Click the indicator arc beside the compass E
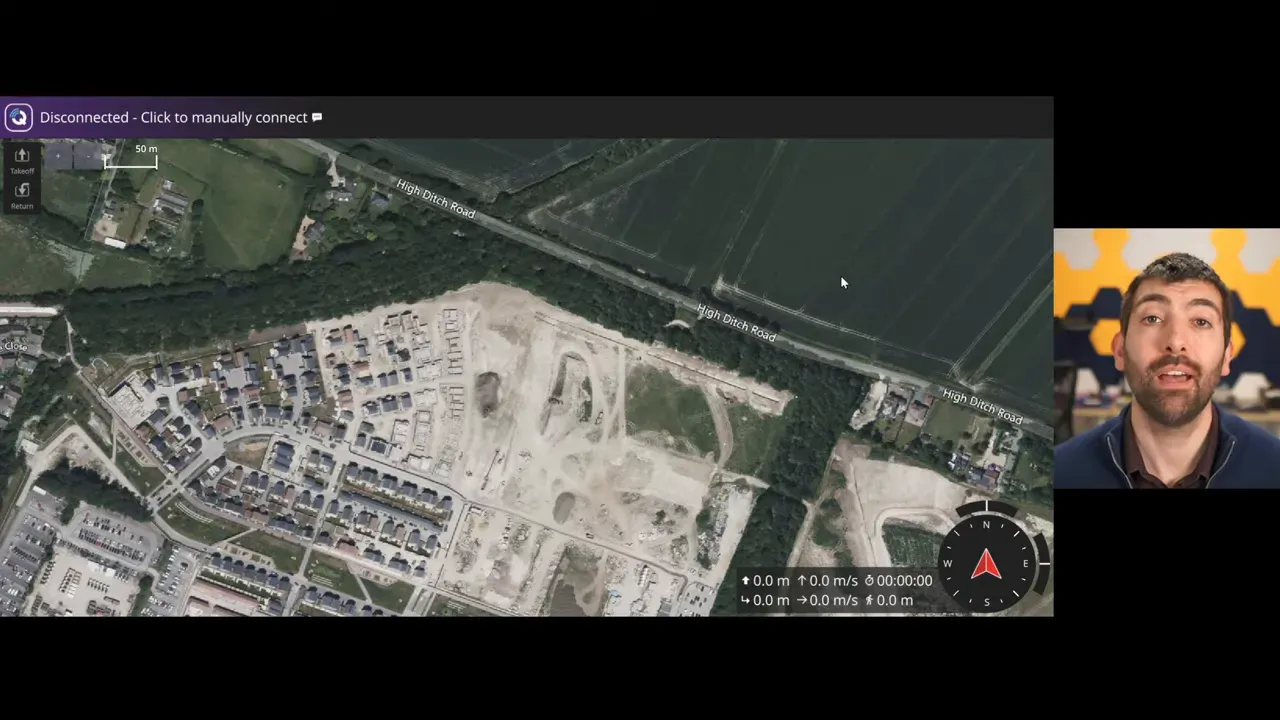The image size is (1280, 720). pyautogui.click(x=1043, y=562)
